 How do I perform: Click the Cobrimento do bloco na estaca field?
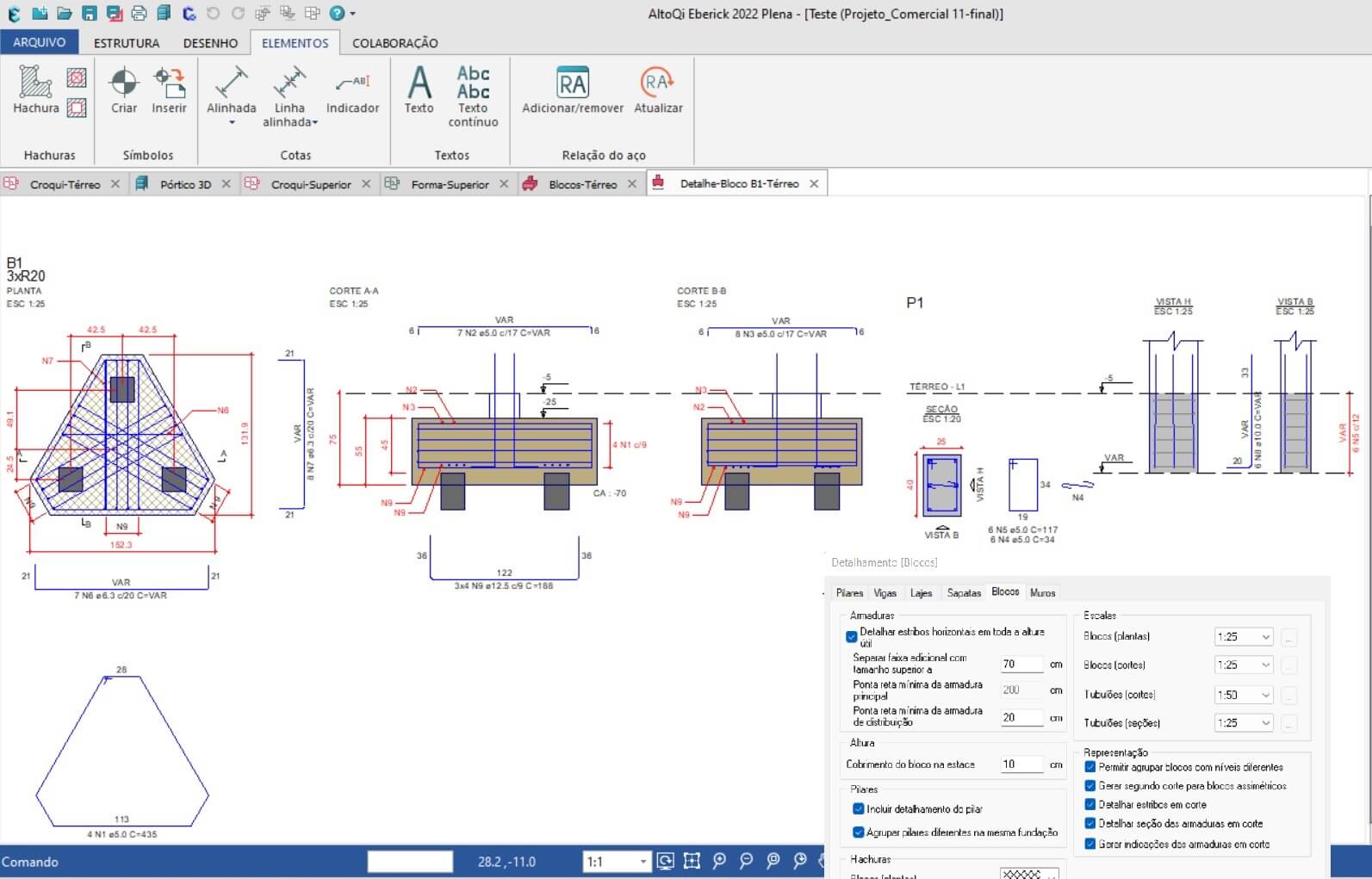point(1022,764)
